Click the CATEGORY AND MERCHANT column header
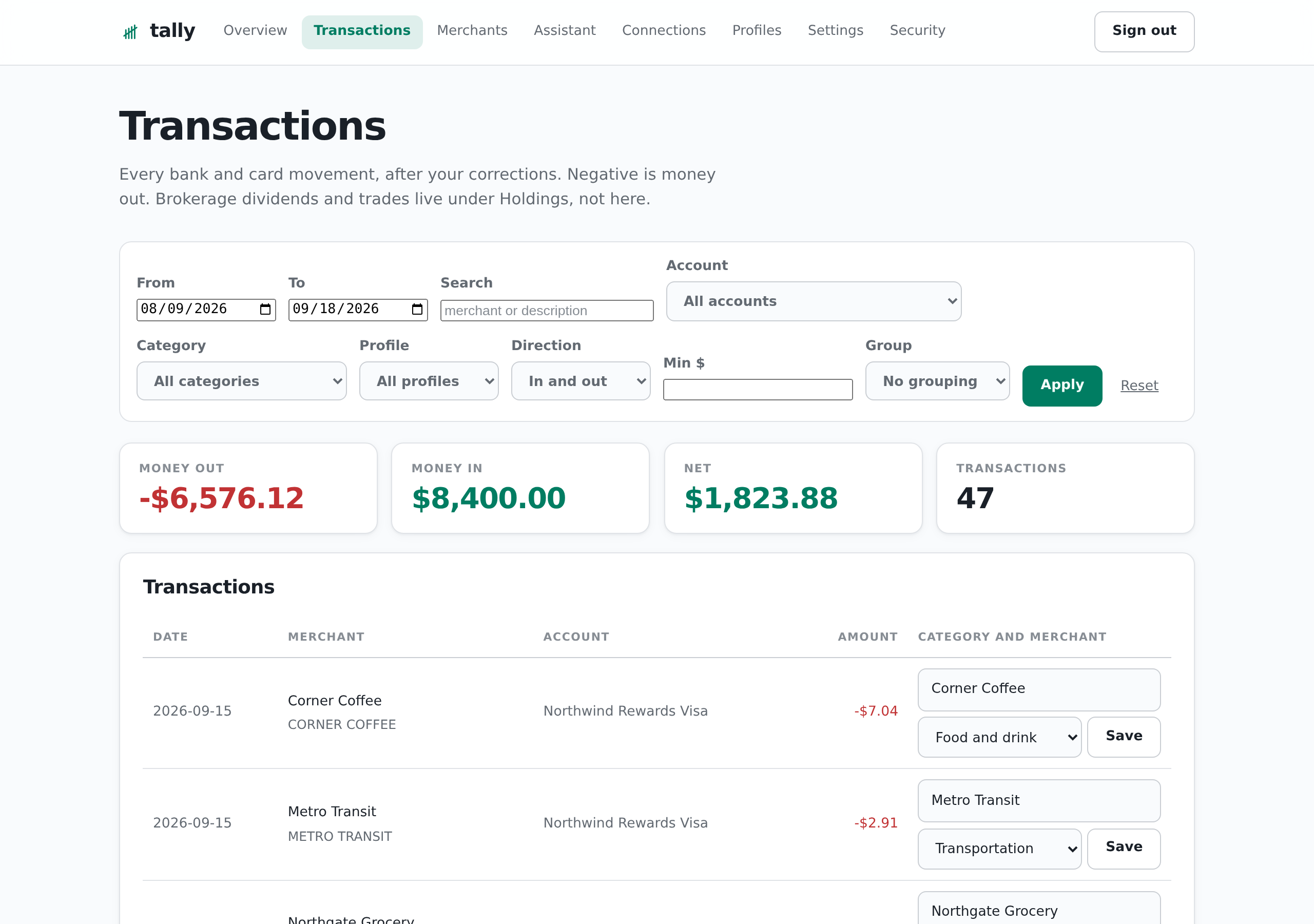 [1012, 637]
